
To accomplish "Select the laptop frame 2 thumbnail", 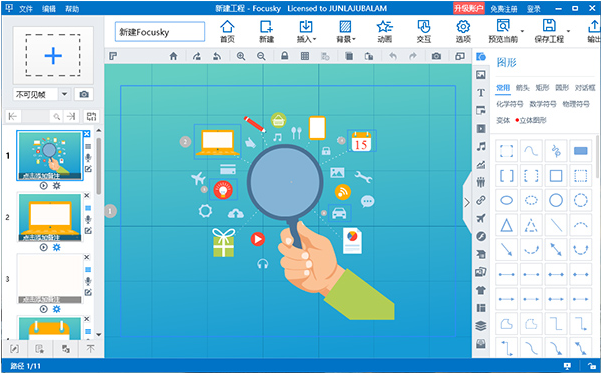I will (50, 217).
